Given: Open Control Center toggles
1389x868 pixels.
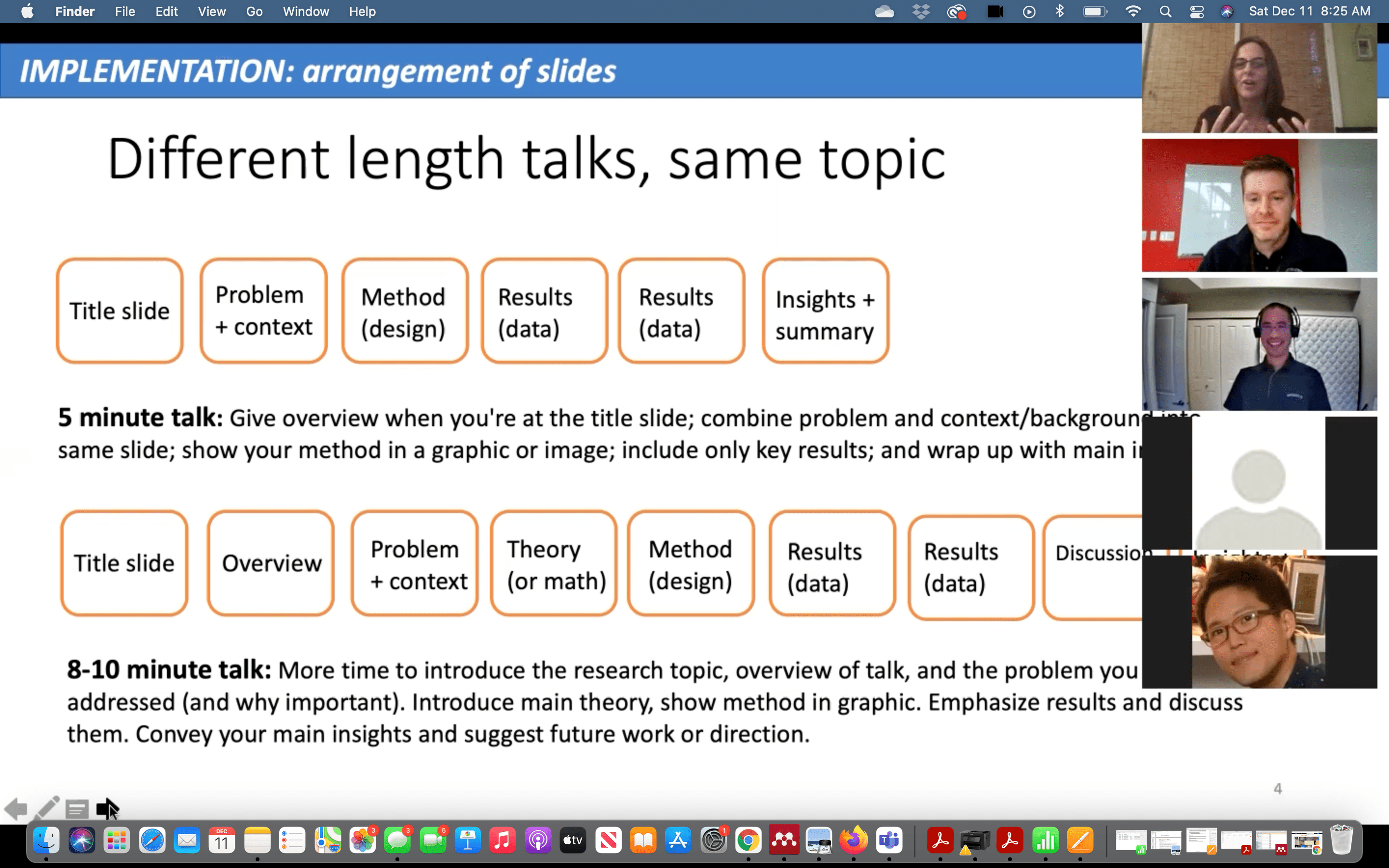Looking at the screenshot, I should tap(1197, 12).
